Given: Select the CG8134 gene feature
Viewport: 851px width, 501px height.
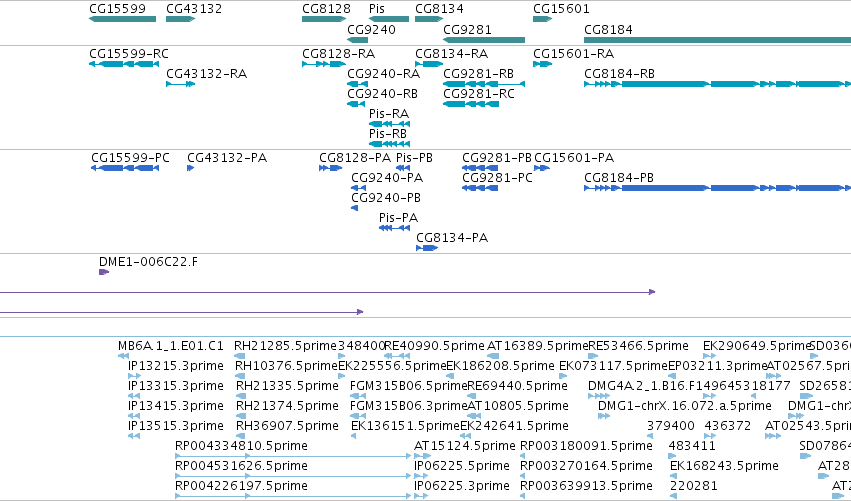Looking at the screenshot, I should (429, 19).
